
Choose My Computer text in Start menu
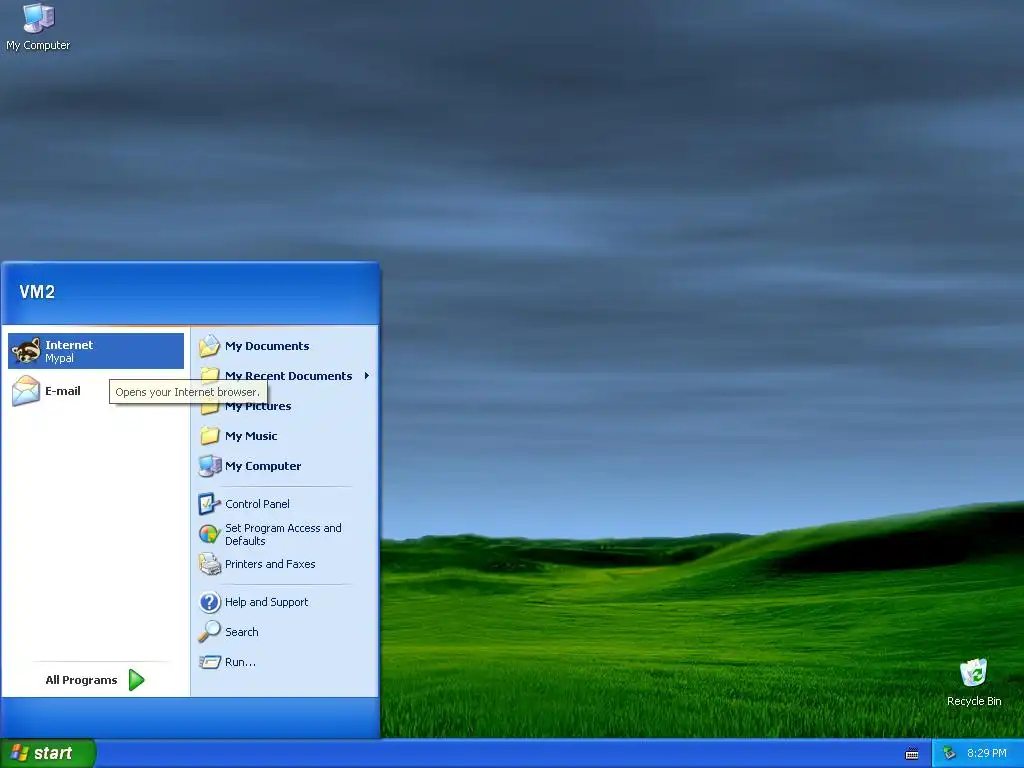coord(263,466)
